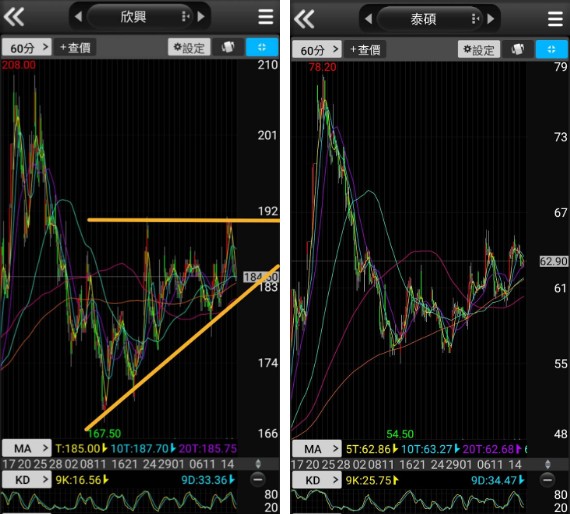Toggle blue crosshair mode on 欣興 chart
Image resolution: width=570 pixels, height=514 pixels.
pos(262,47)
